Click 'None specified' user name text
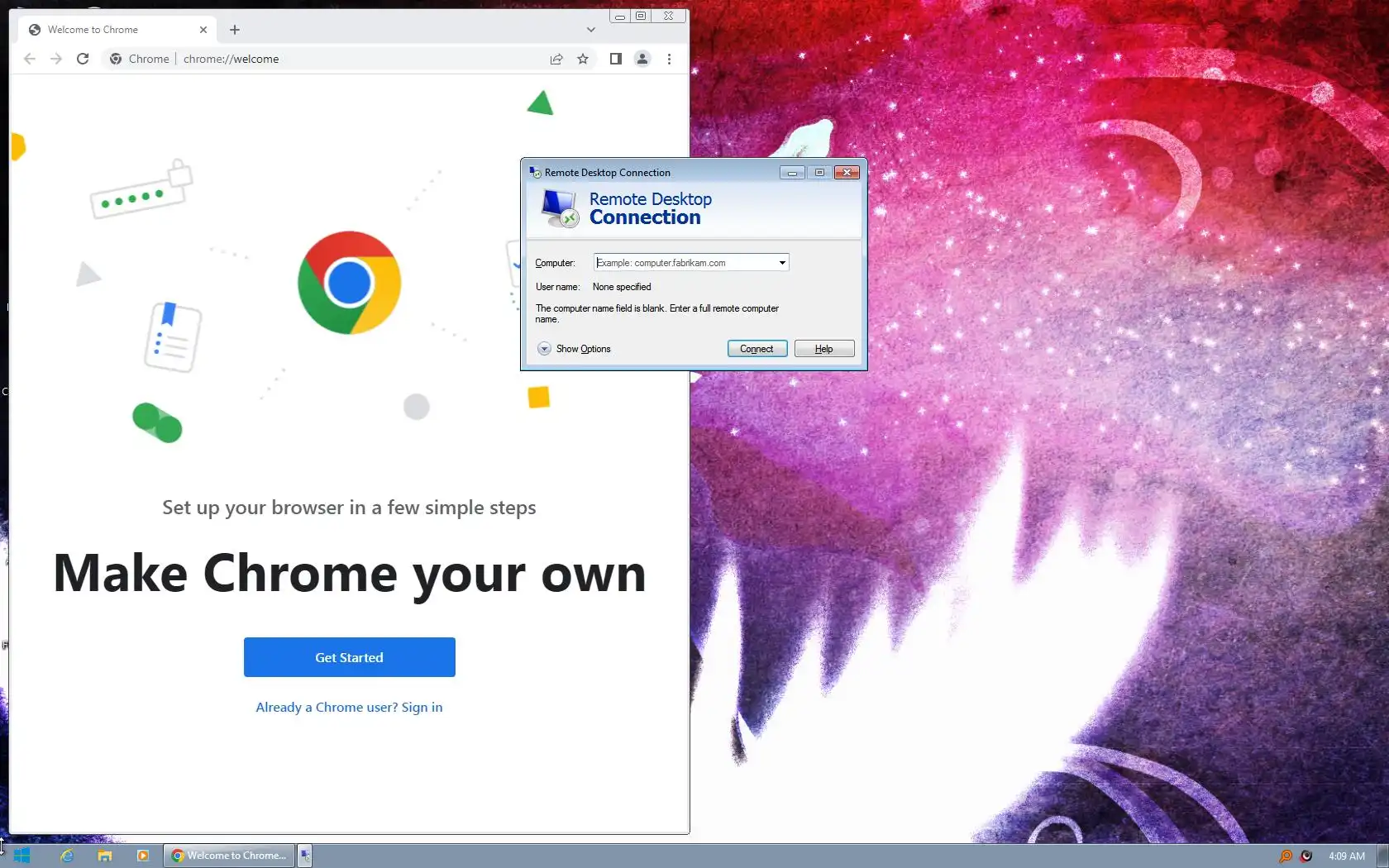1389x868 pixels. [x=622, y=287]
